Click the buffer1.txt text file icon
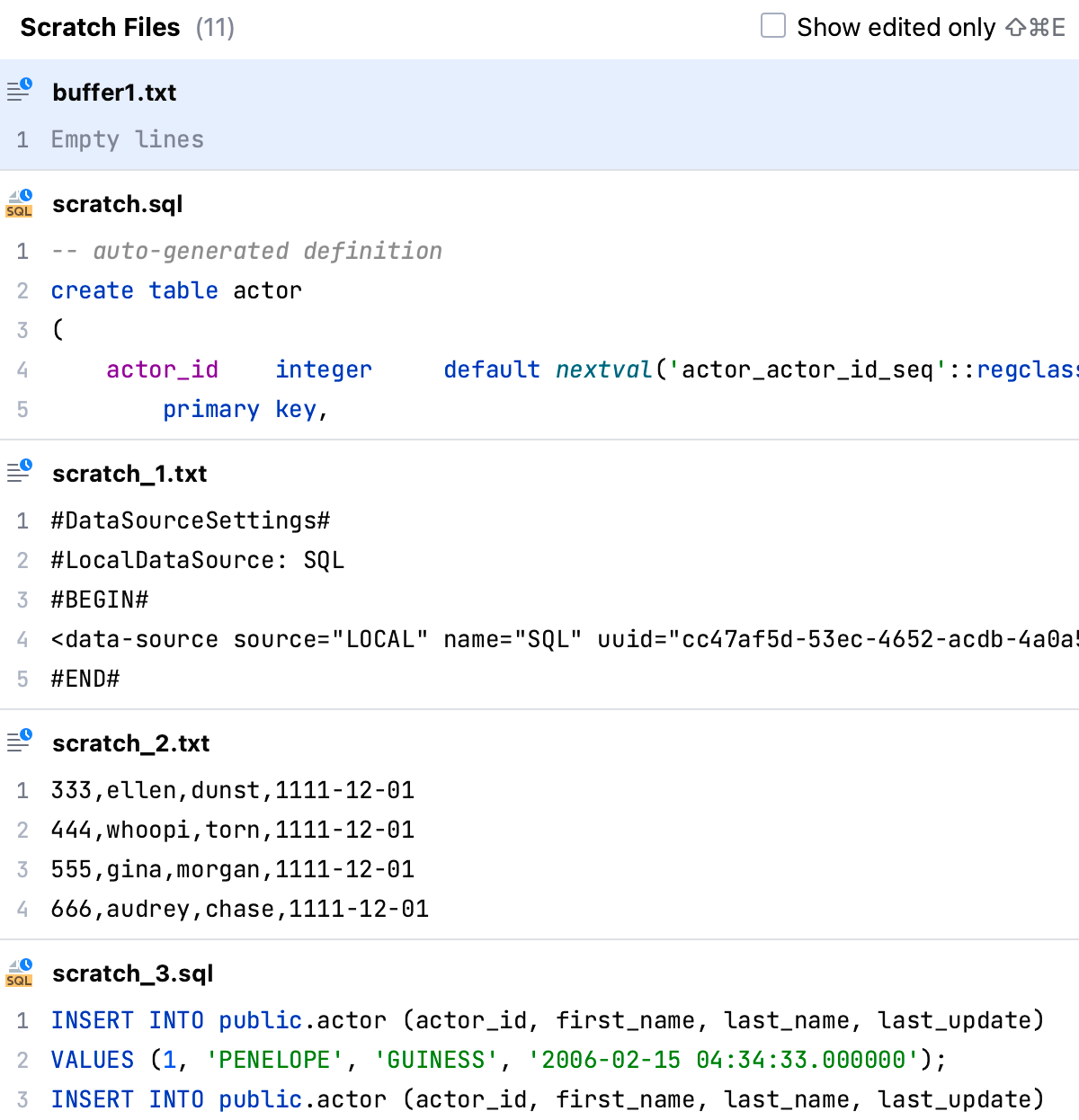 pyautogui.click(x=20, y=90)
